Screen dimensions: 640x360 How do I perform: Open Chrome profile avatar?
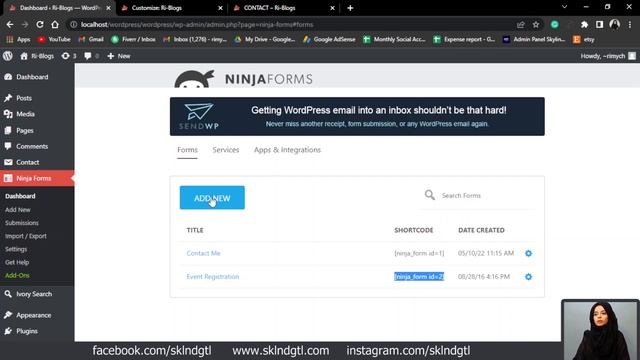[x=614, y=24]
